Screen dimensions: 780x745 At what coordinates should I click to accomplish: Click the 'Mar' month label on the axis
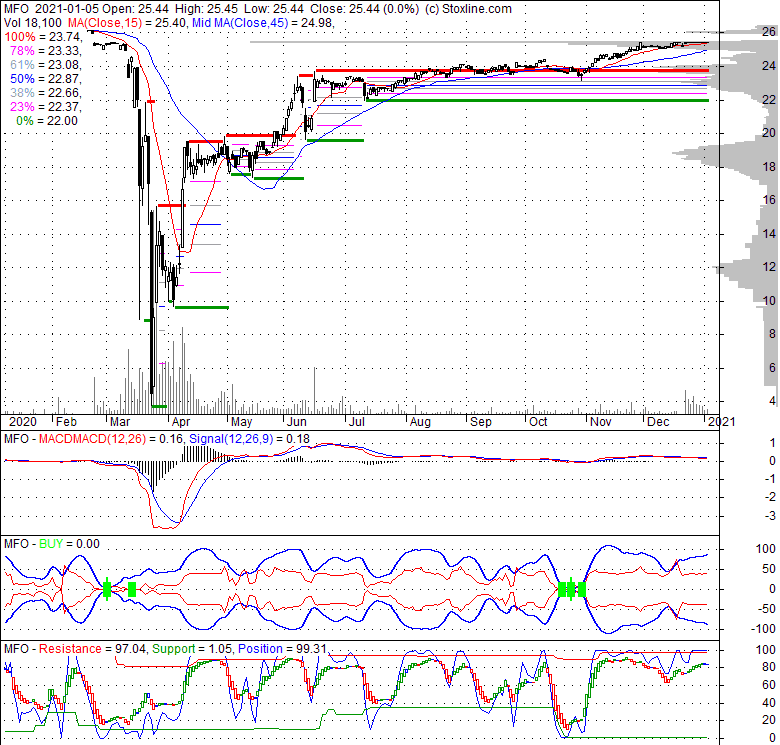tap(120, 422)
